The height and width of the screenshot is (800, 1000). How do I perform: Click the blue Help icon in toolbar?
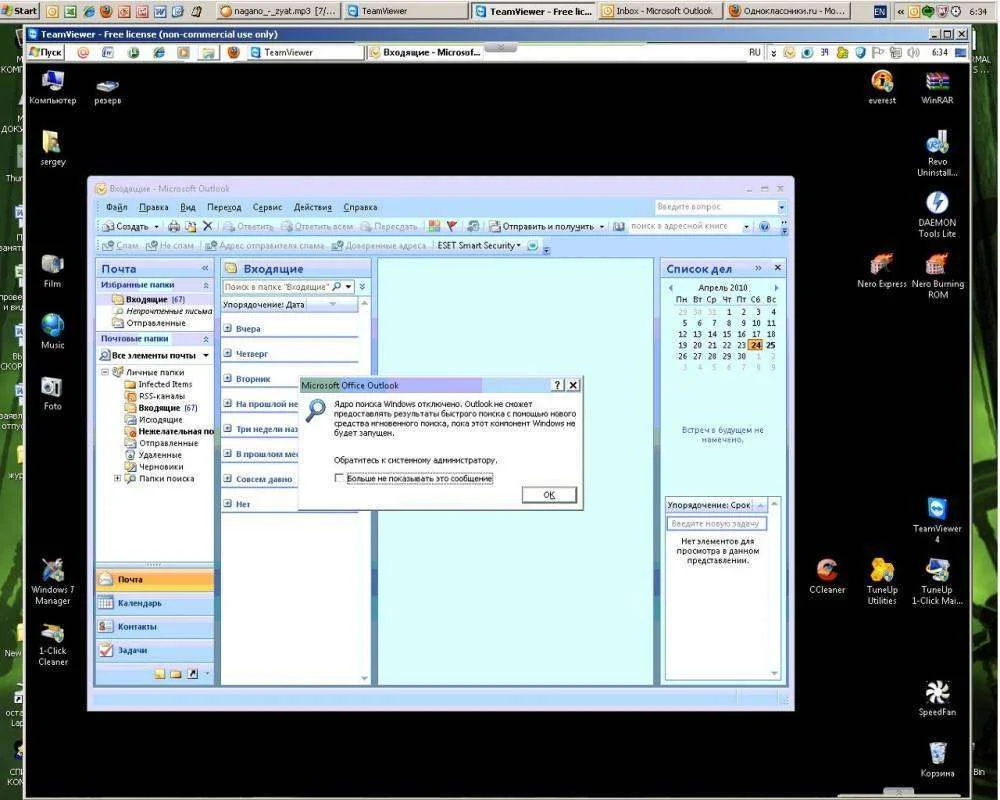tap(764, 226)
